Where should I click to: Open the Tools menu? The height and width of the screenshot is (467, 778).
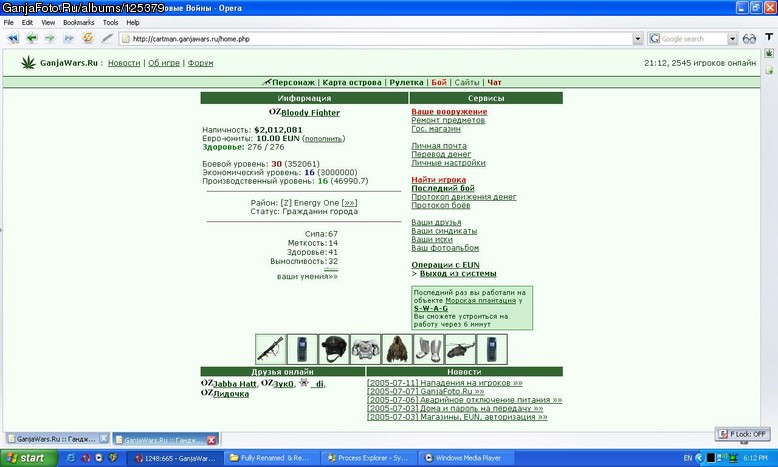(110, 22)
